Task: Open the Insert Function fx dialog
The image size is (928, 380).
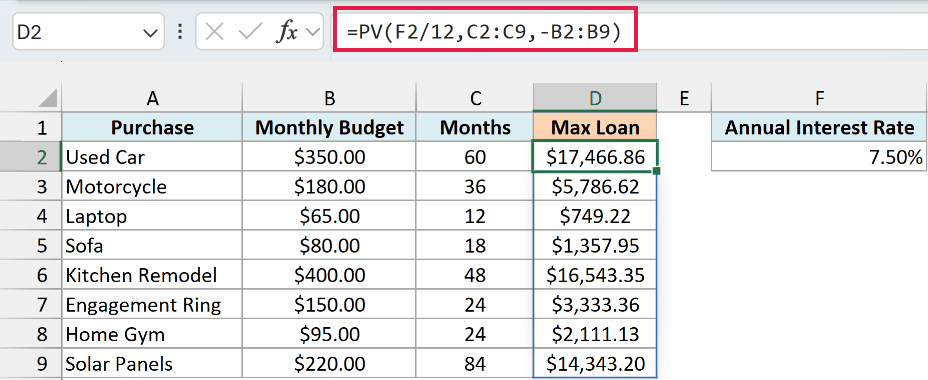Action: coord(287,32)
